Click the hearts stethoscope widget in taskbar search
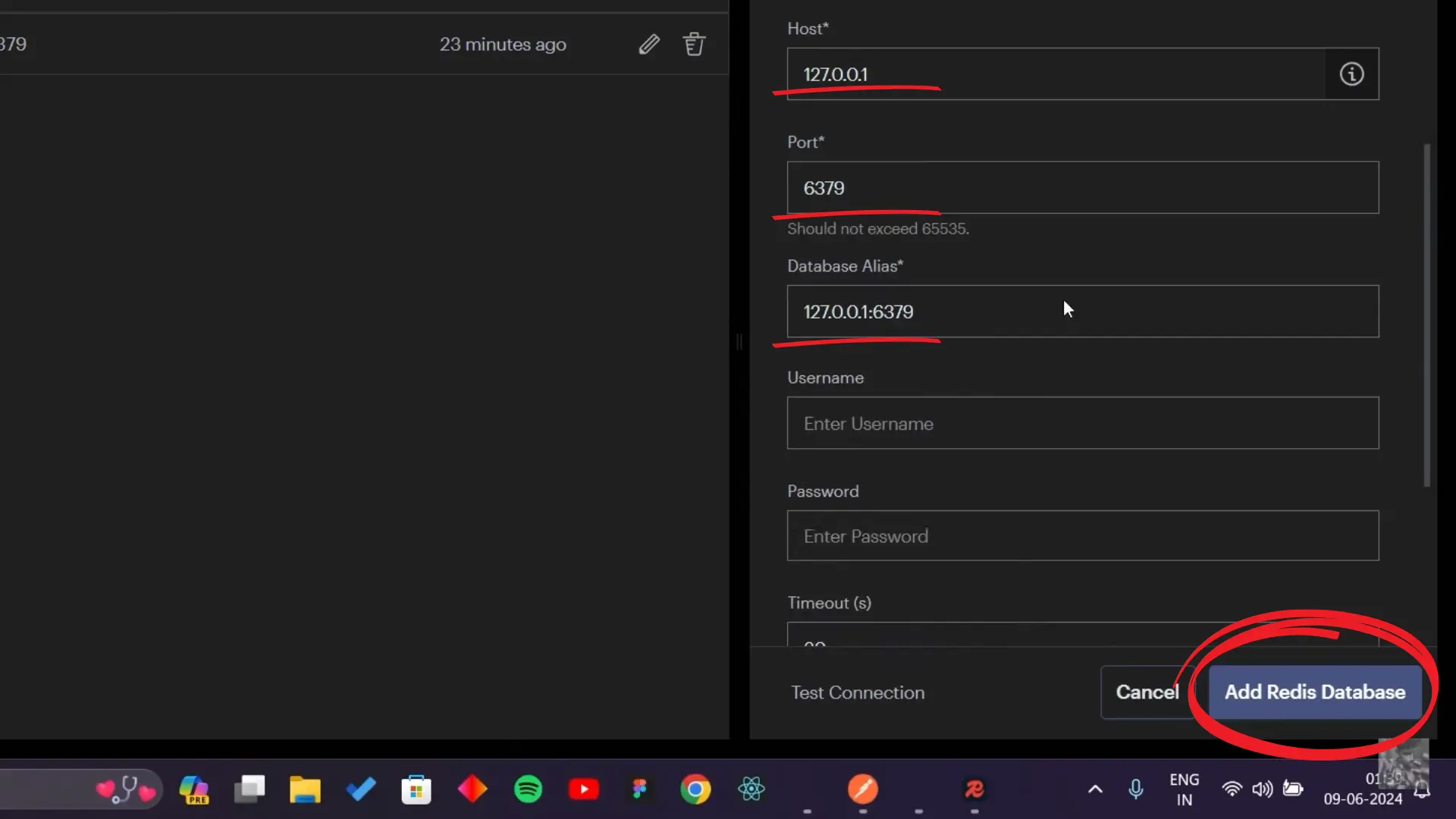Screen dimensions: 1456x819 [x=126, y=789]
